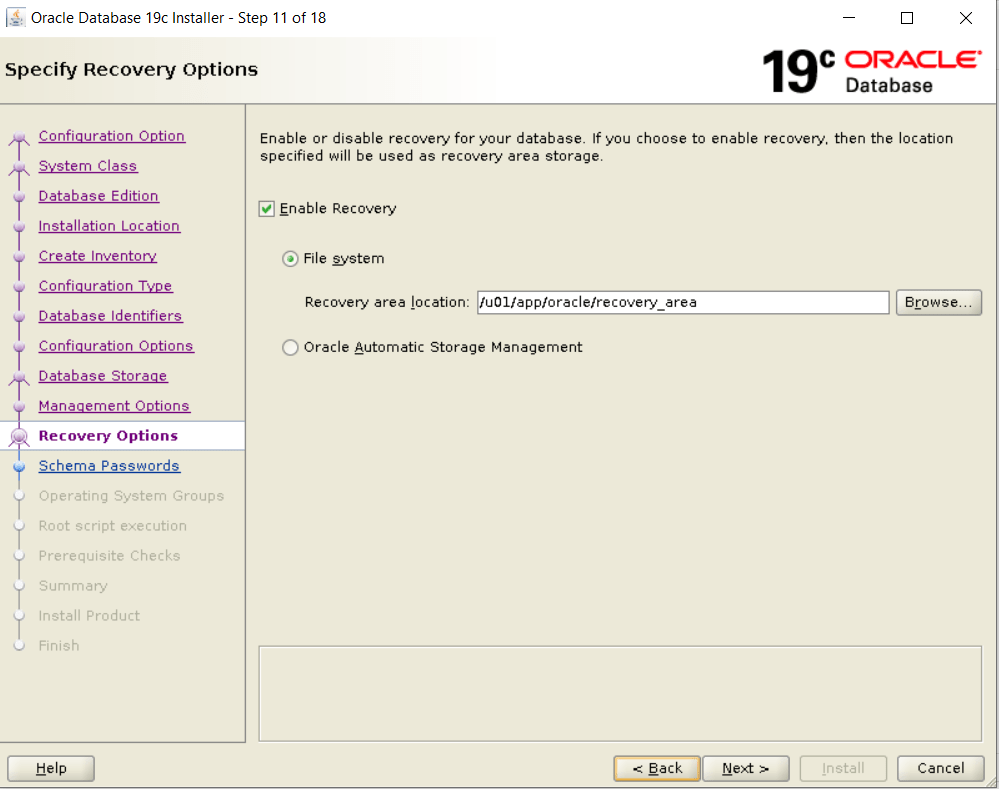Cancel the Oracle installation
The height and width of the screenshot is (789, 999).
(x=940, y=768)
